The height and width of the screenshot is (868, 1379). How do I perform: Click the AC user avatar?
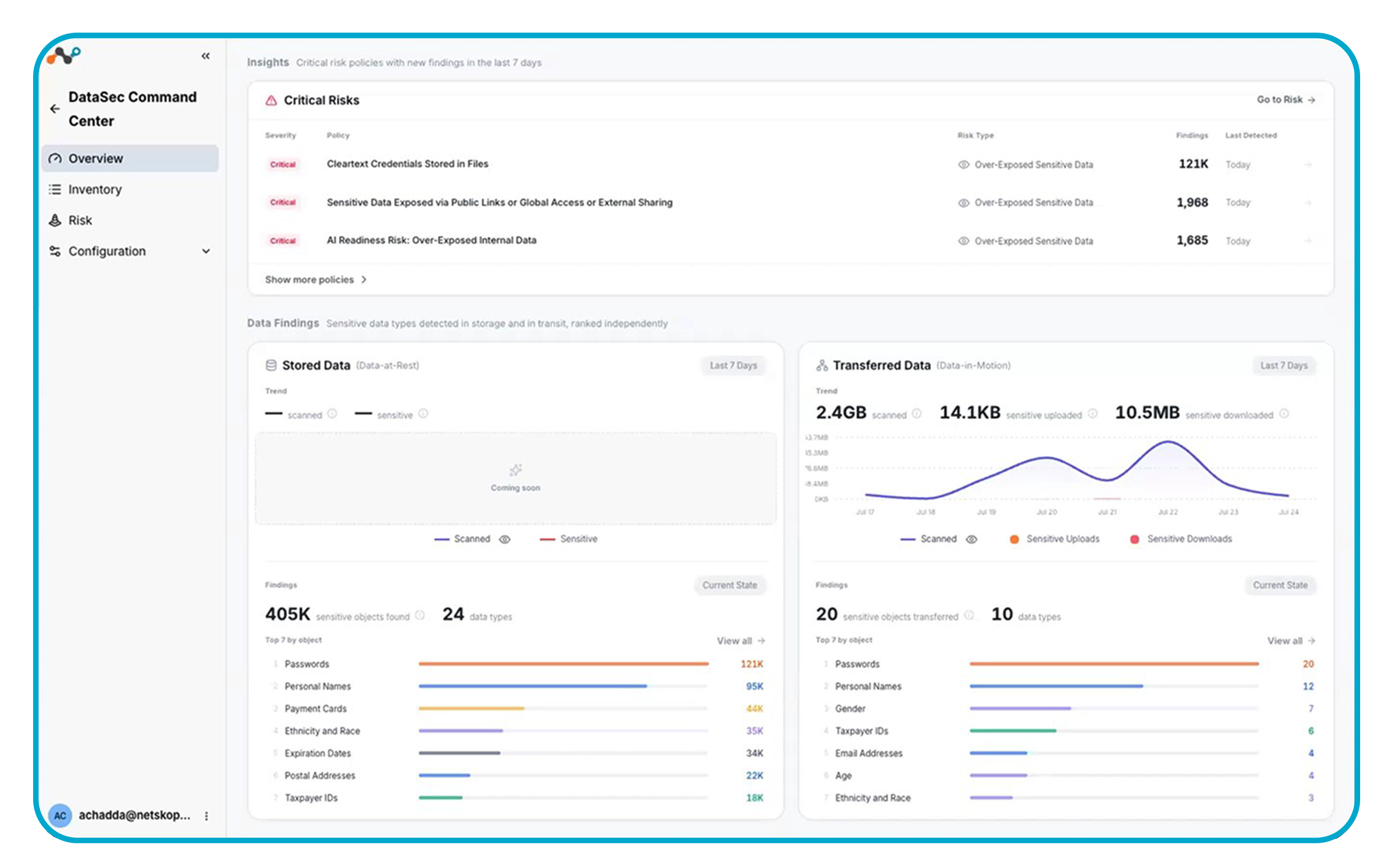[x=60, y=816]
